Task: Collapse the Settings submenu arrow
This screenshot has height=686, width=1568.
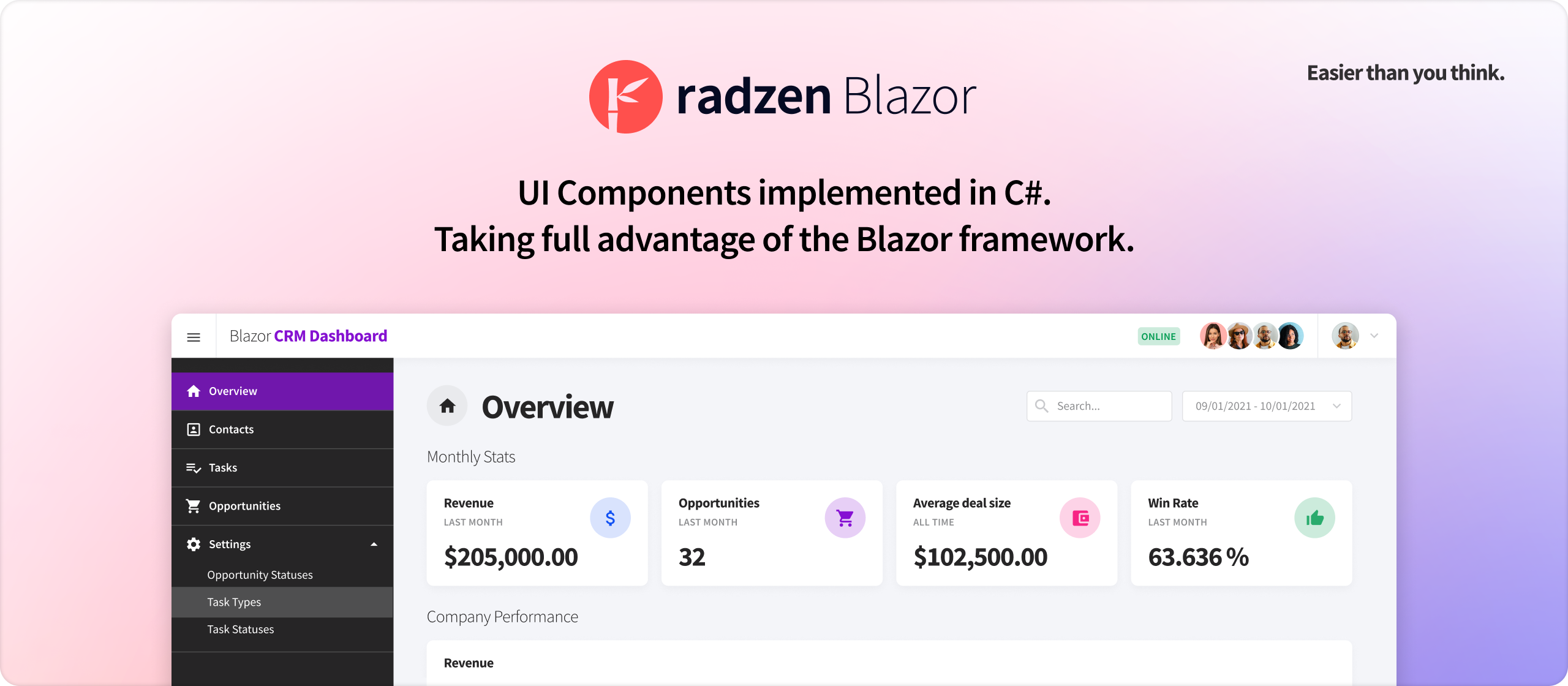Action: [x=383, y=544]
